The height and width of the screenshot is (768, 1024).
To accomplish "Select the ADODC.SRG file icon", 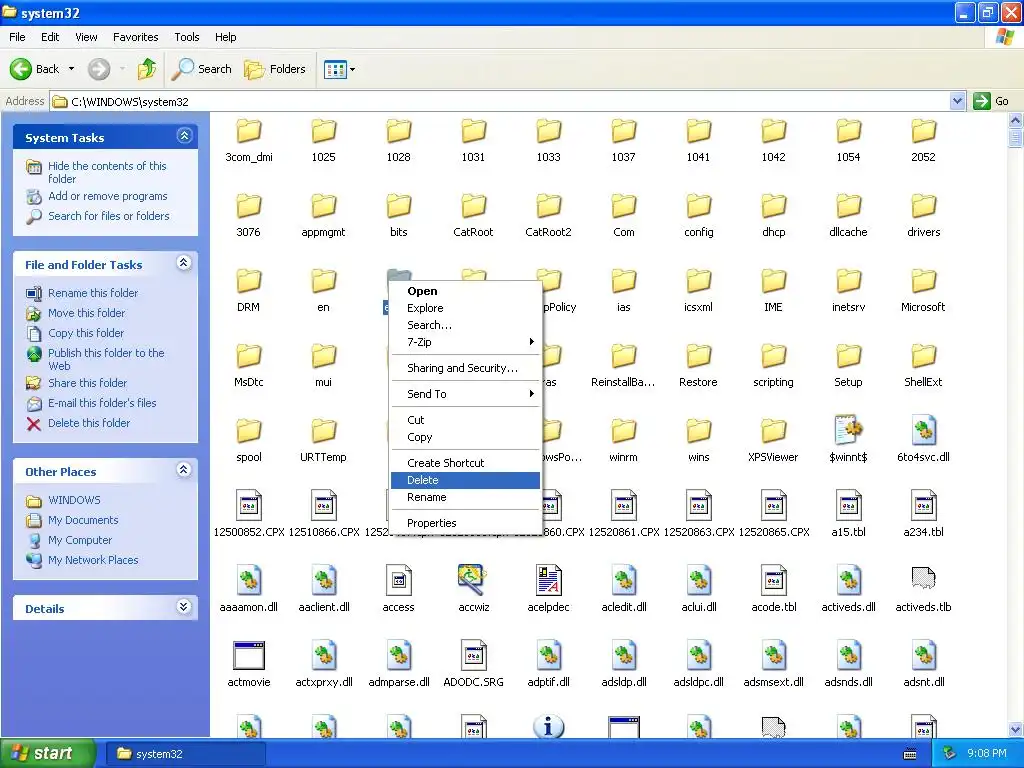I will click(x=473, y=655).
